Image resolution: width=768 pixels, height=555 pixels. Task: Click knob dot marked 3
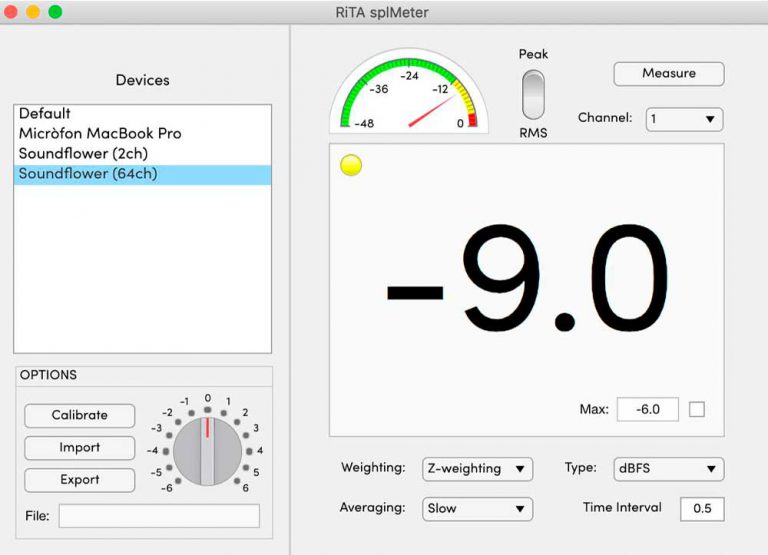point(245,435)
